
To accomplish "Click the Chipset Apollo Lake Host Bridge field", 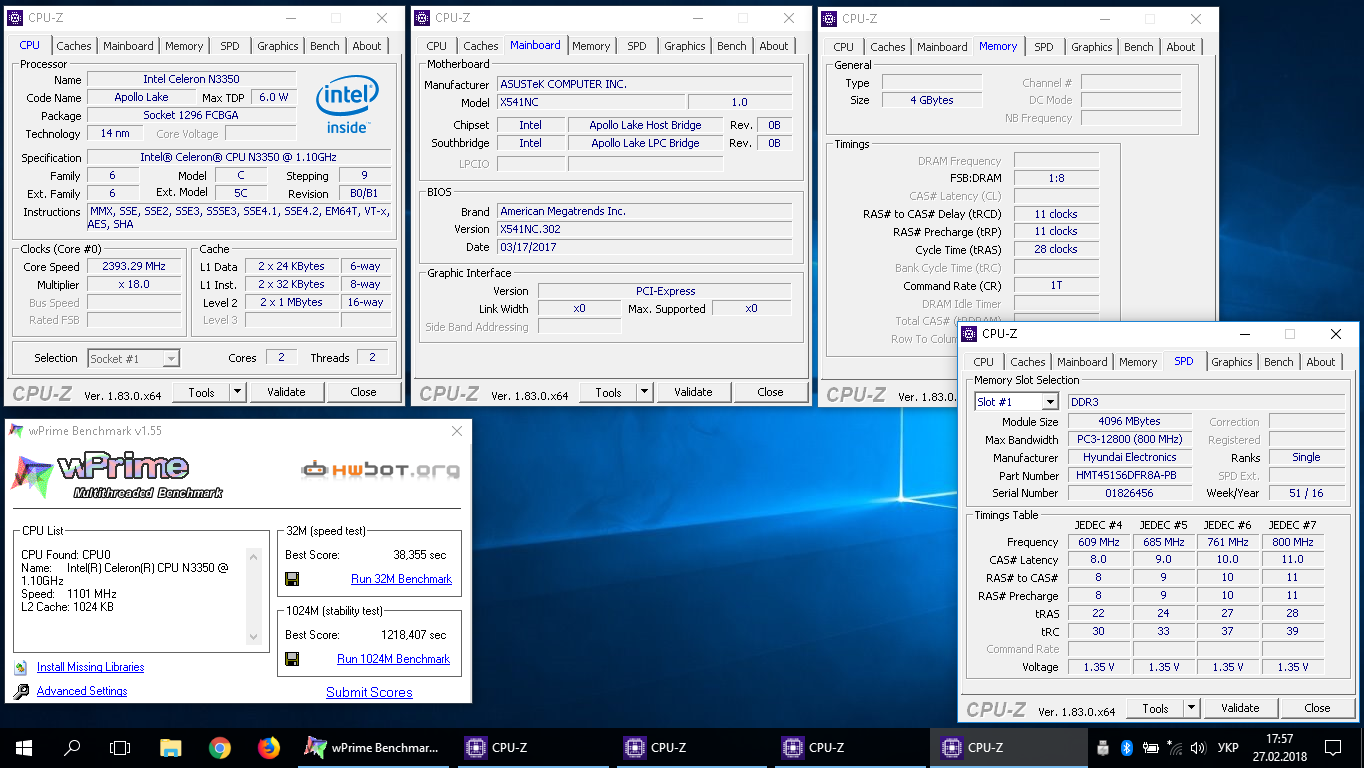I will tap(645, 125).
